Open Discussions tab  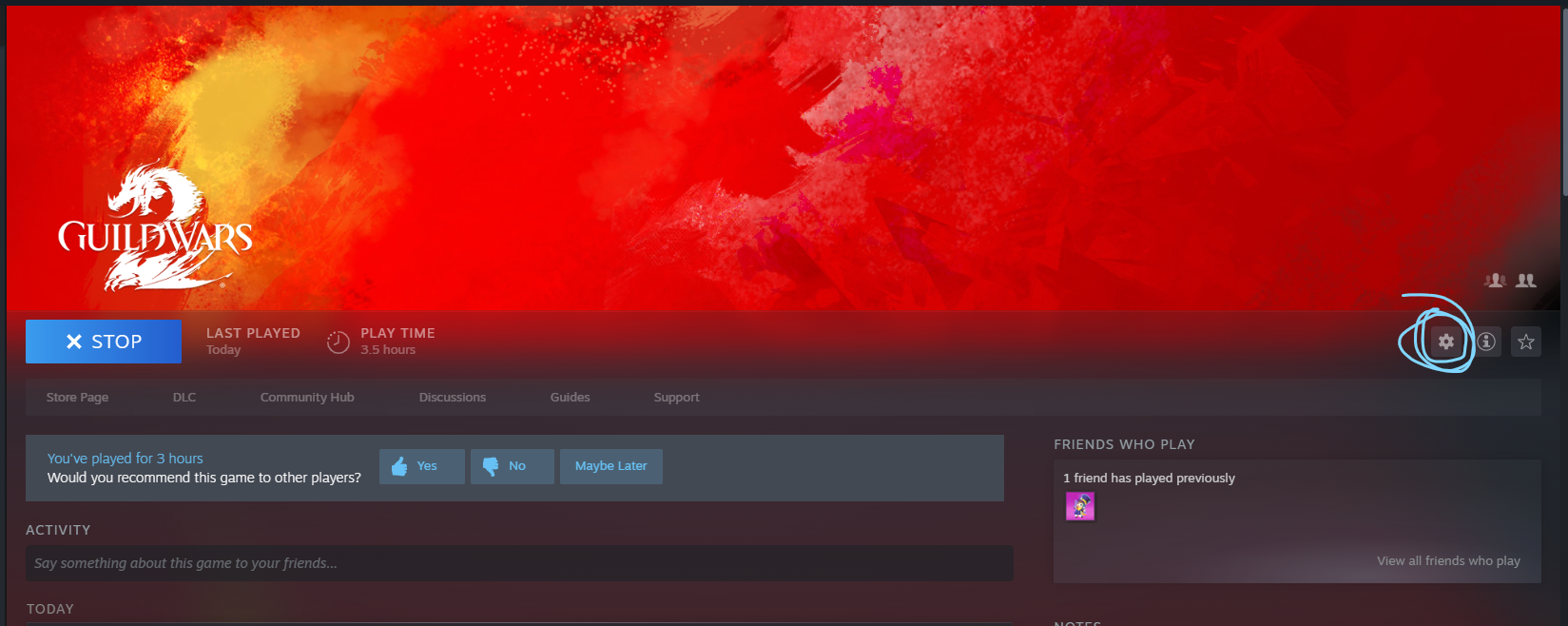click(x=453, y=398)
